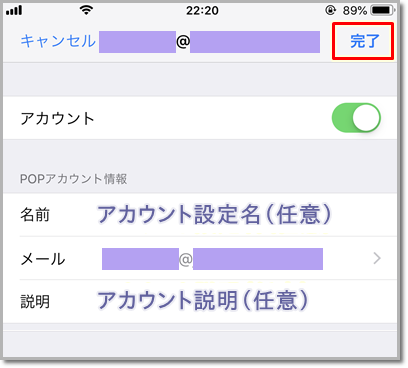408x368 pixels.
Task: Open the メール row chevron arrow
Action: click(x=377, y=258)
